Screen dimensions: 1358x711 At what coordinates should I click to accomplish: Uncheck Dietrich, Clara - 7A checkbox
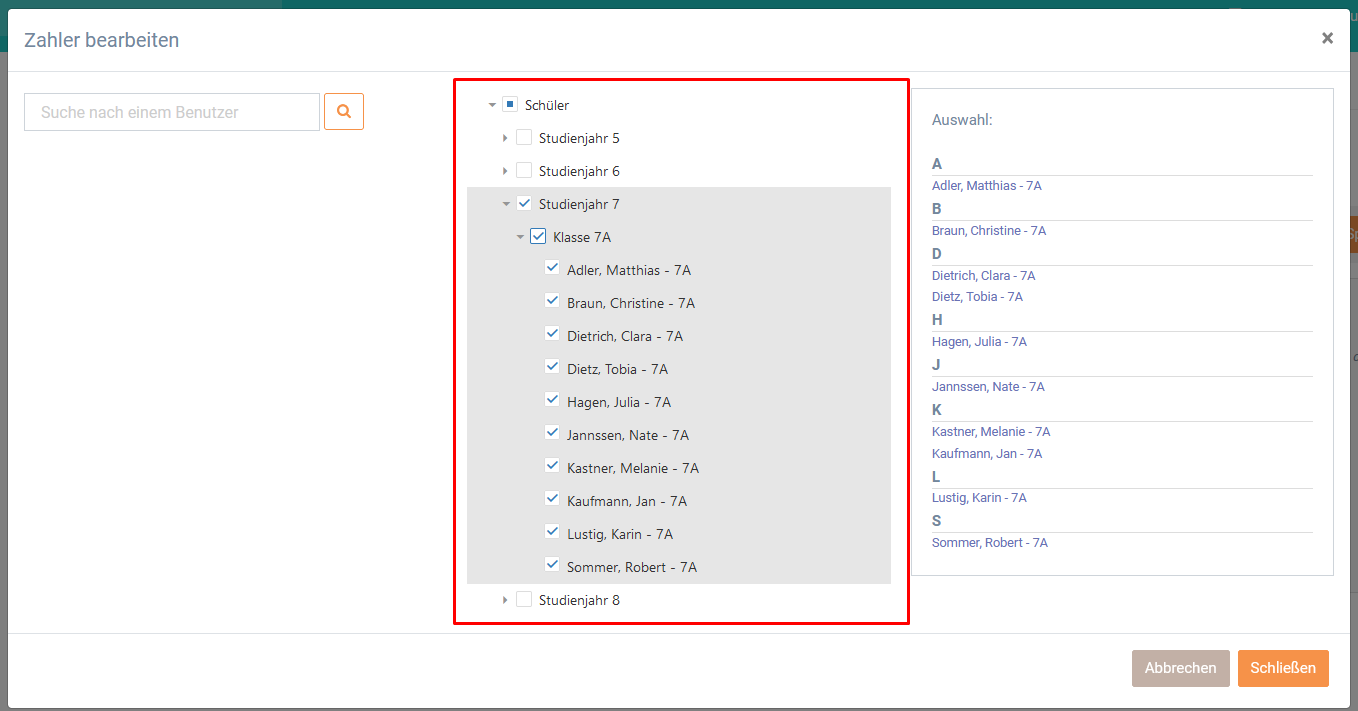(x=552, y=335)
